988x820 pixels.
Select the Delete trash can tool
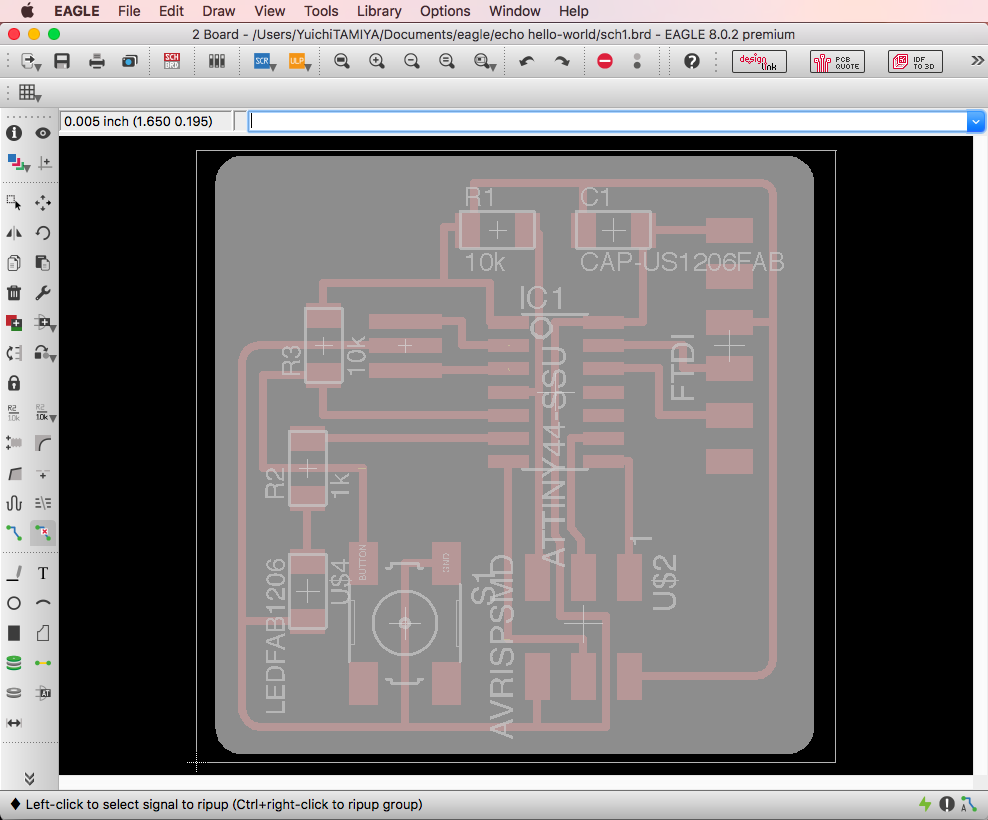pos(14,293)
